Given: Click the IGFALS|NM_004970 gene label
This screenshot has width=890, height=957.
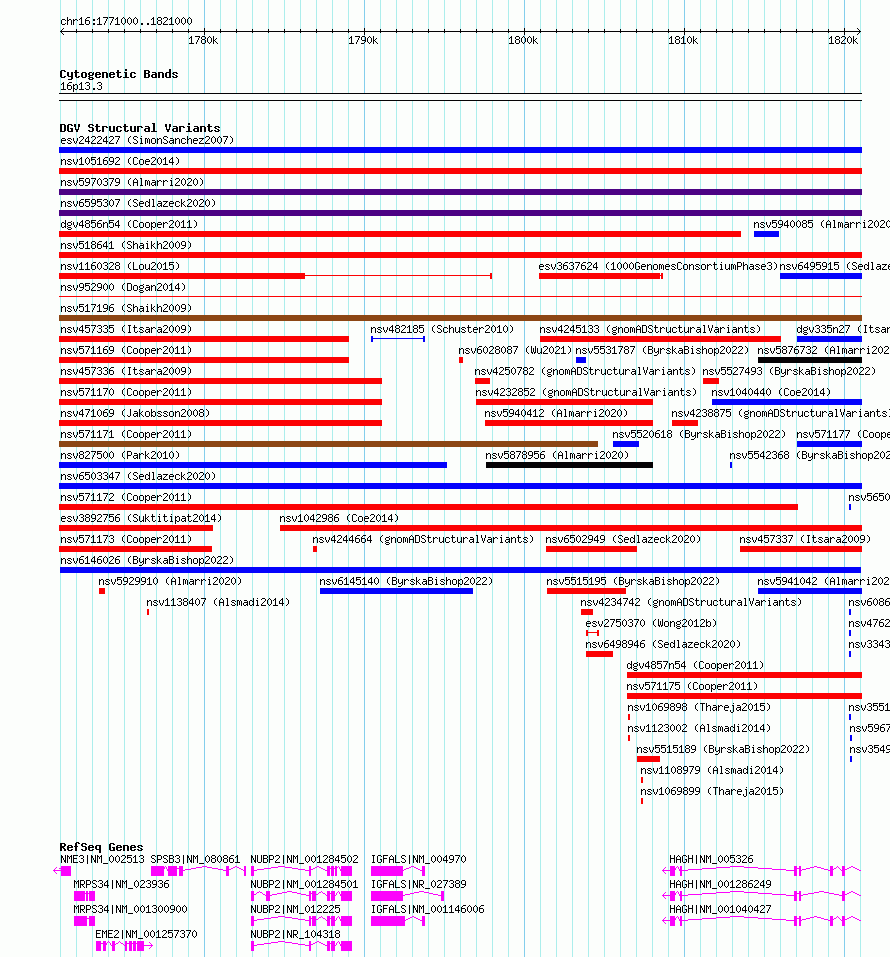Looking at the screenshot, I should click(x=419, y=859).
